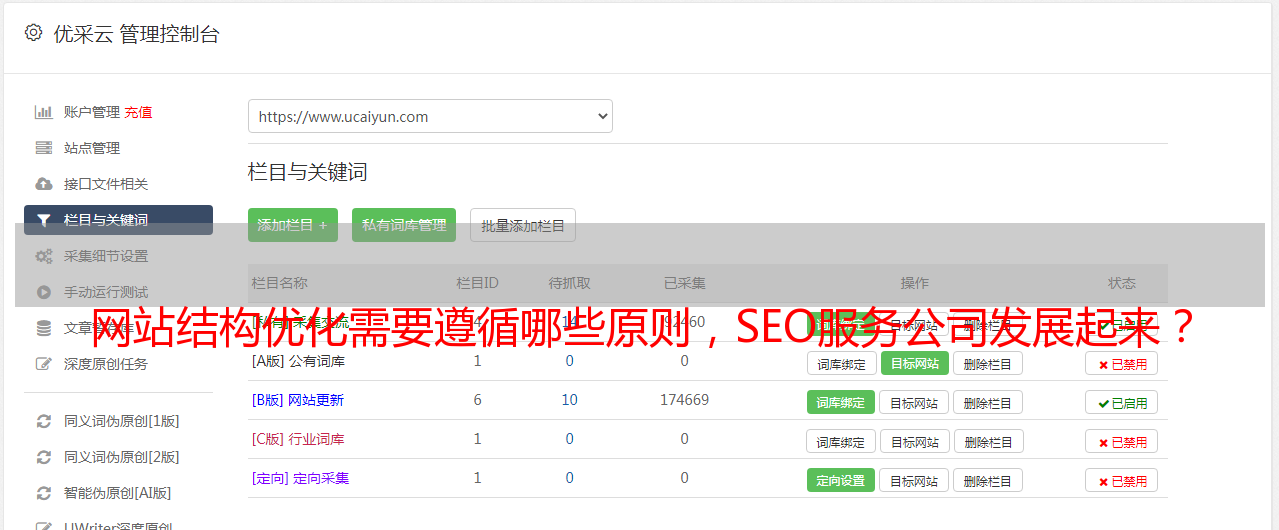Click green 目标网站 in the 公有词库 row

pos(914,363)
